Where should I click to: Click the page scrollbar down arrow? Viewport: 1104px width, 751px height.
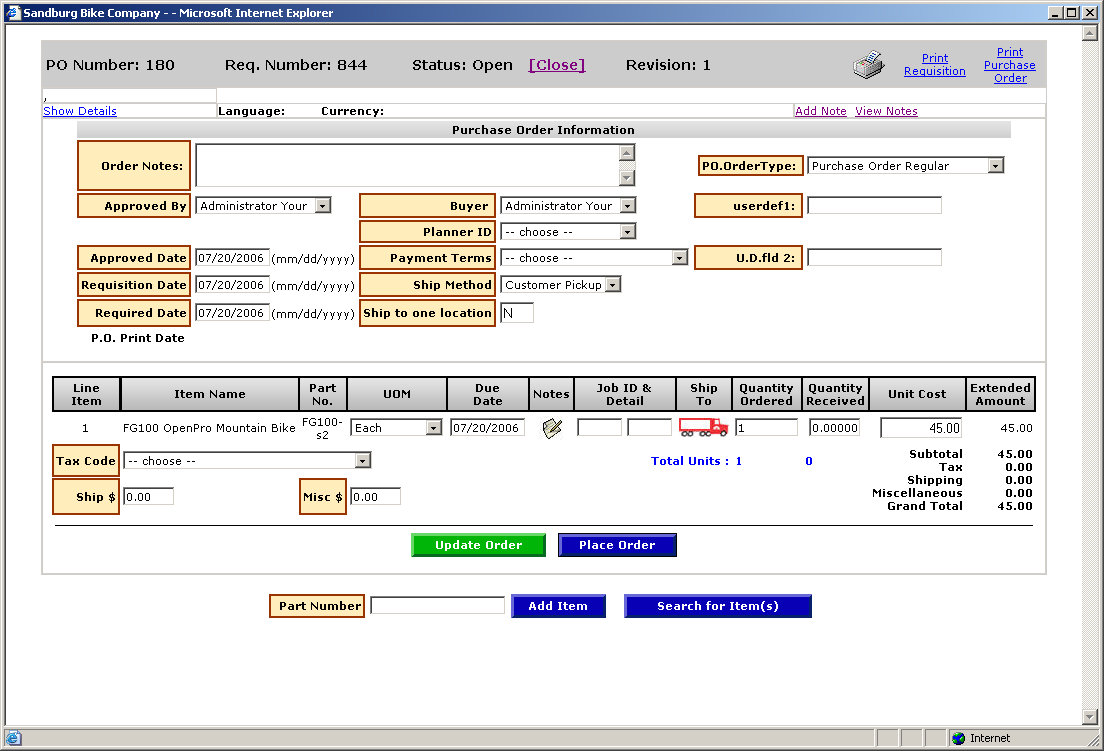tap(1090, 716)
